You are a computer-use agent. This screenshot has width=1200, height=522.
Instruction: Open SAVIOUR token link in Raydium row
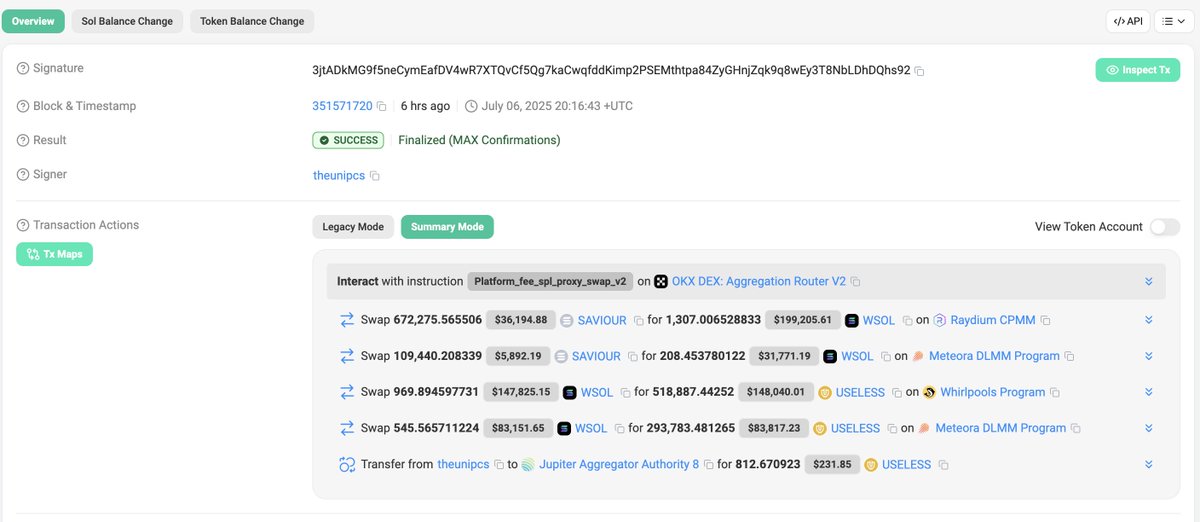[x=602, y=320]
